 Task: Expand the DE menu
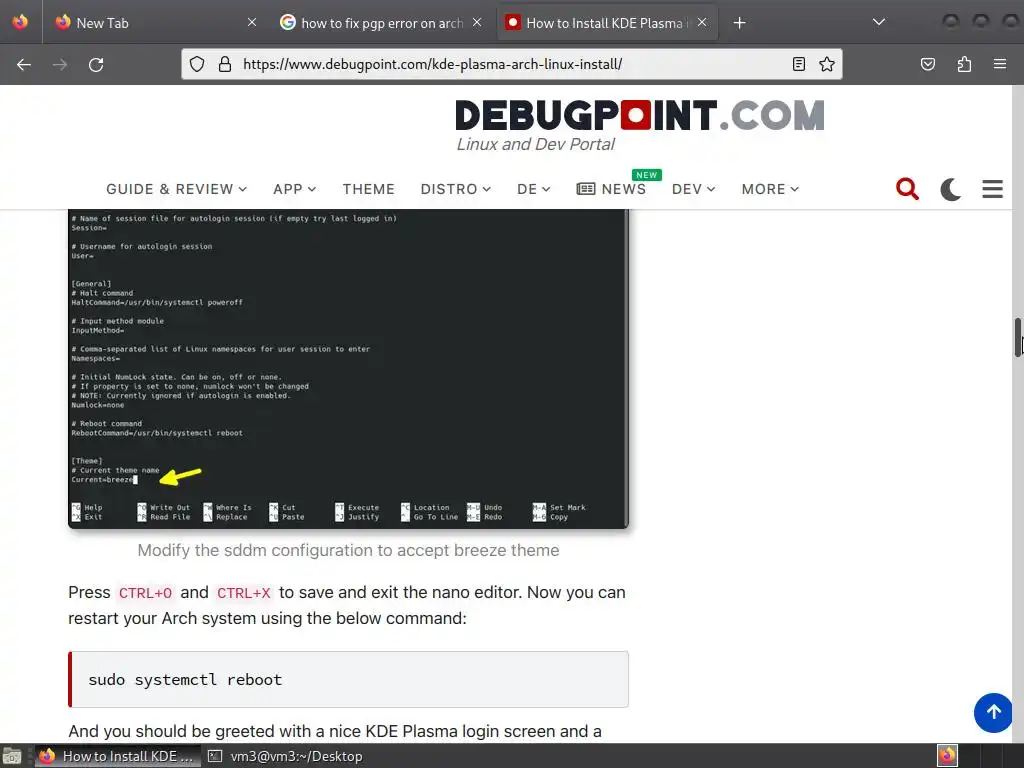[x=534, y=189]
